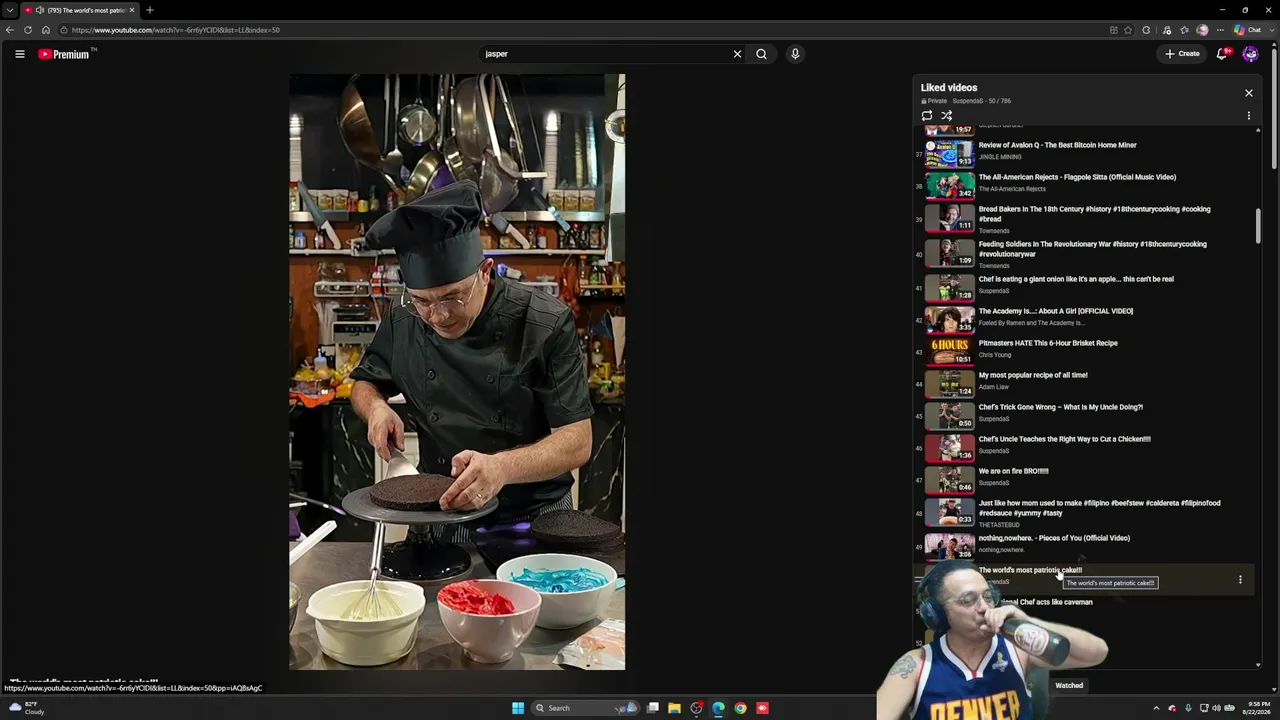Bookmark this page with star icon

click(1128, 30)
